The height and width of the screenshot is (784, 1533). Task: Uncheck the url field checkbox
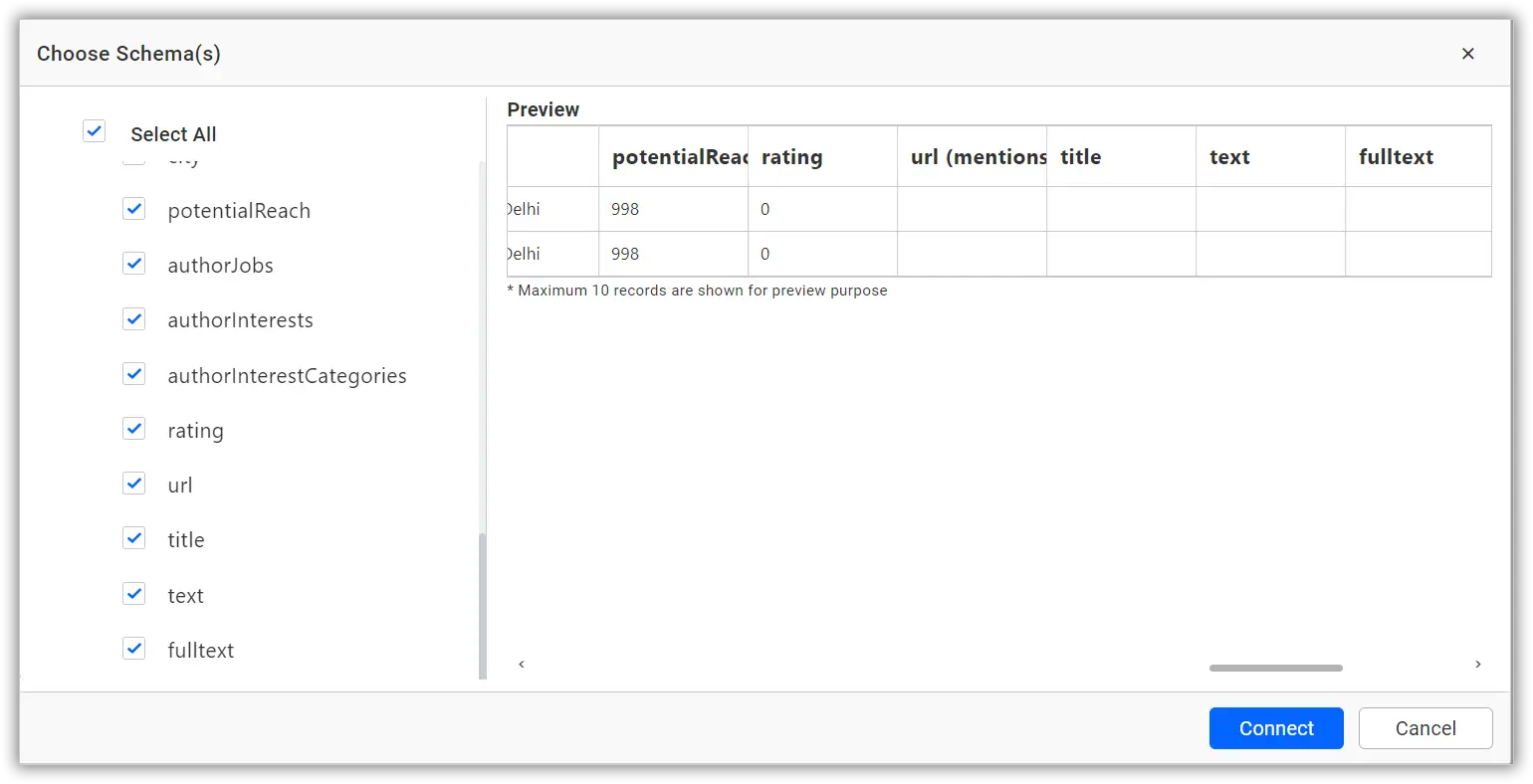134,484
